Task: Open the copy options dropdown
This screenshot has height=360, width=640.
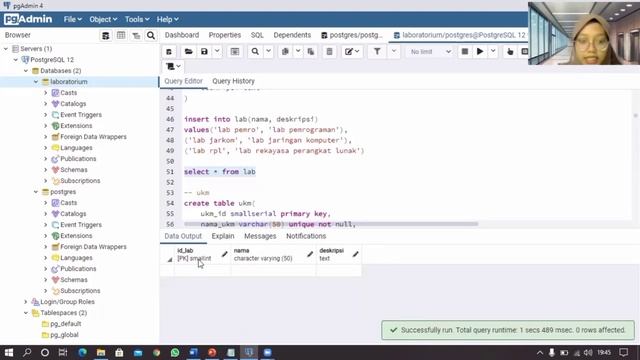Action: (x=298, y=52)
